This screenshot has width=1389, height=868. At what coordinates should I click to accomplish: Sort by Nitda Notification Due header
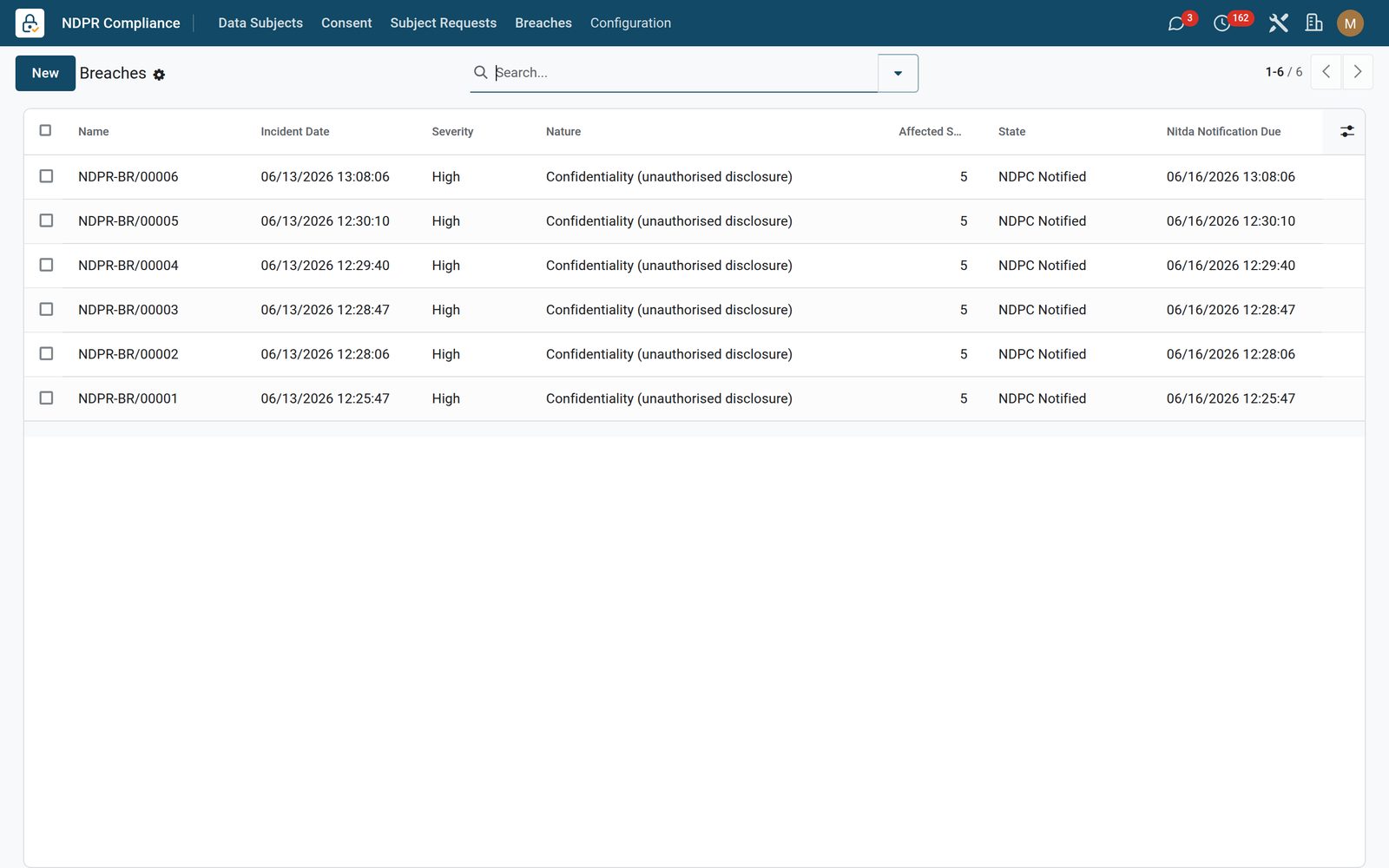pos(1223,132)
